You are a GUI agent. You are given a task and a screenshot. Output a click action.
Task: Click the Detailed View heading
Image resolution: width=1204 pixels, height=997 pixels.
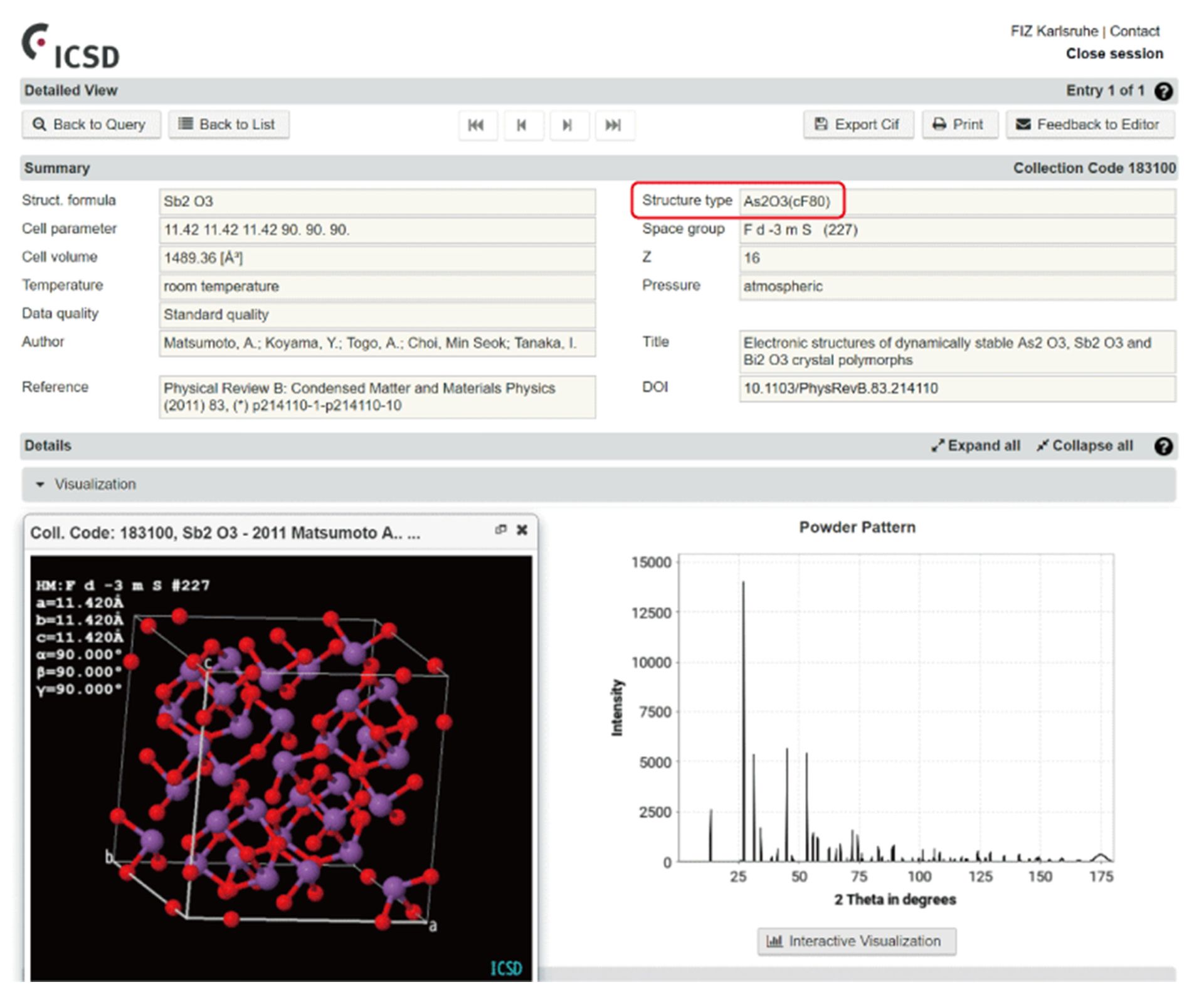click(x=71, y=90)
